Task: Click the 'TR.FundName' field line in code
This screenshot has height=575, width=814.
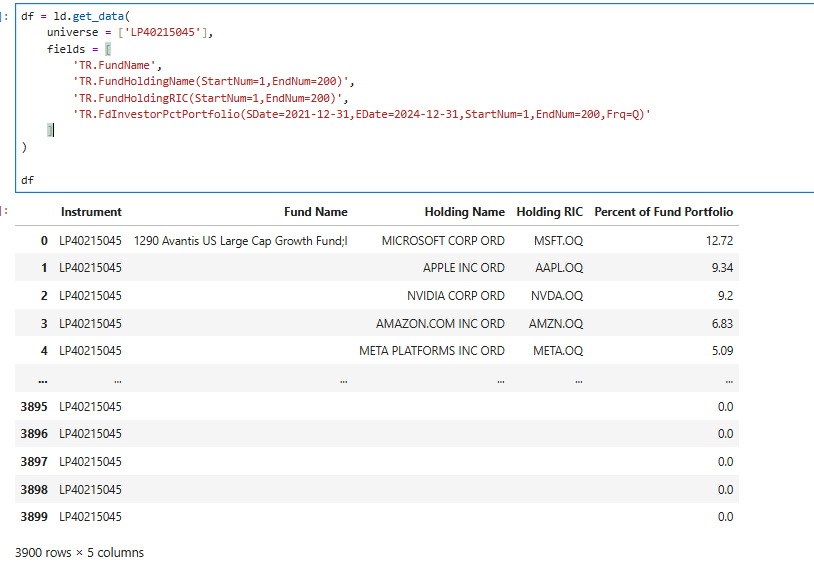Action: coord(117,65)
